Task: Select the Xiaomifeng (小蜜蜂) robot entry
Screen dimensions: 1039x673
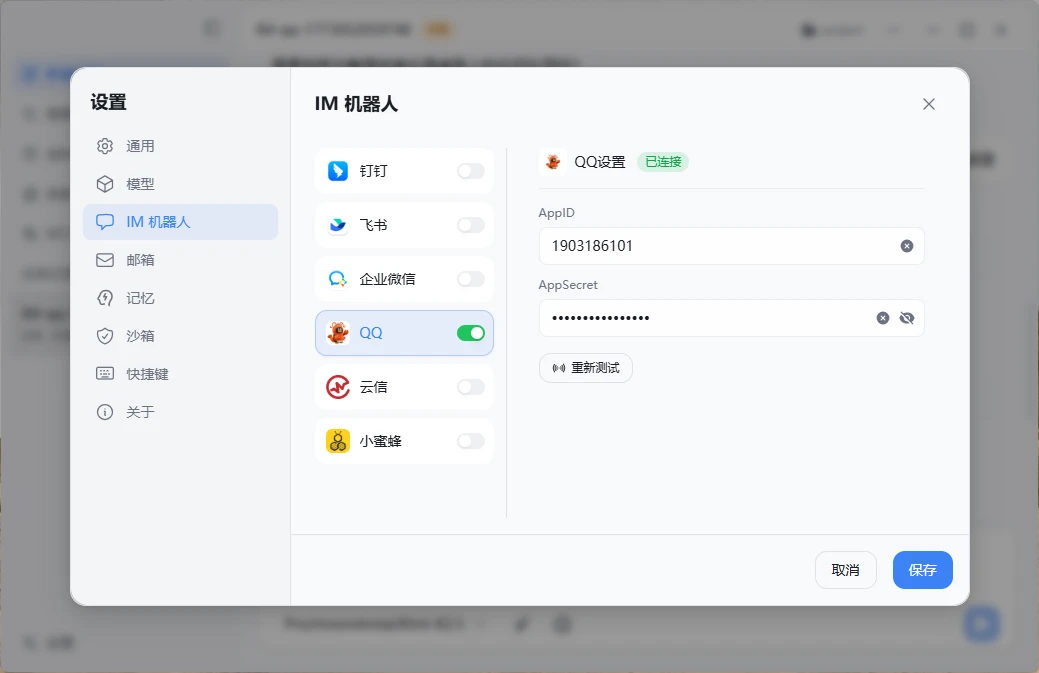Action: coord(385,441)
